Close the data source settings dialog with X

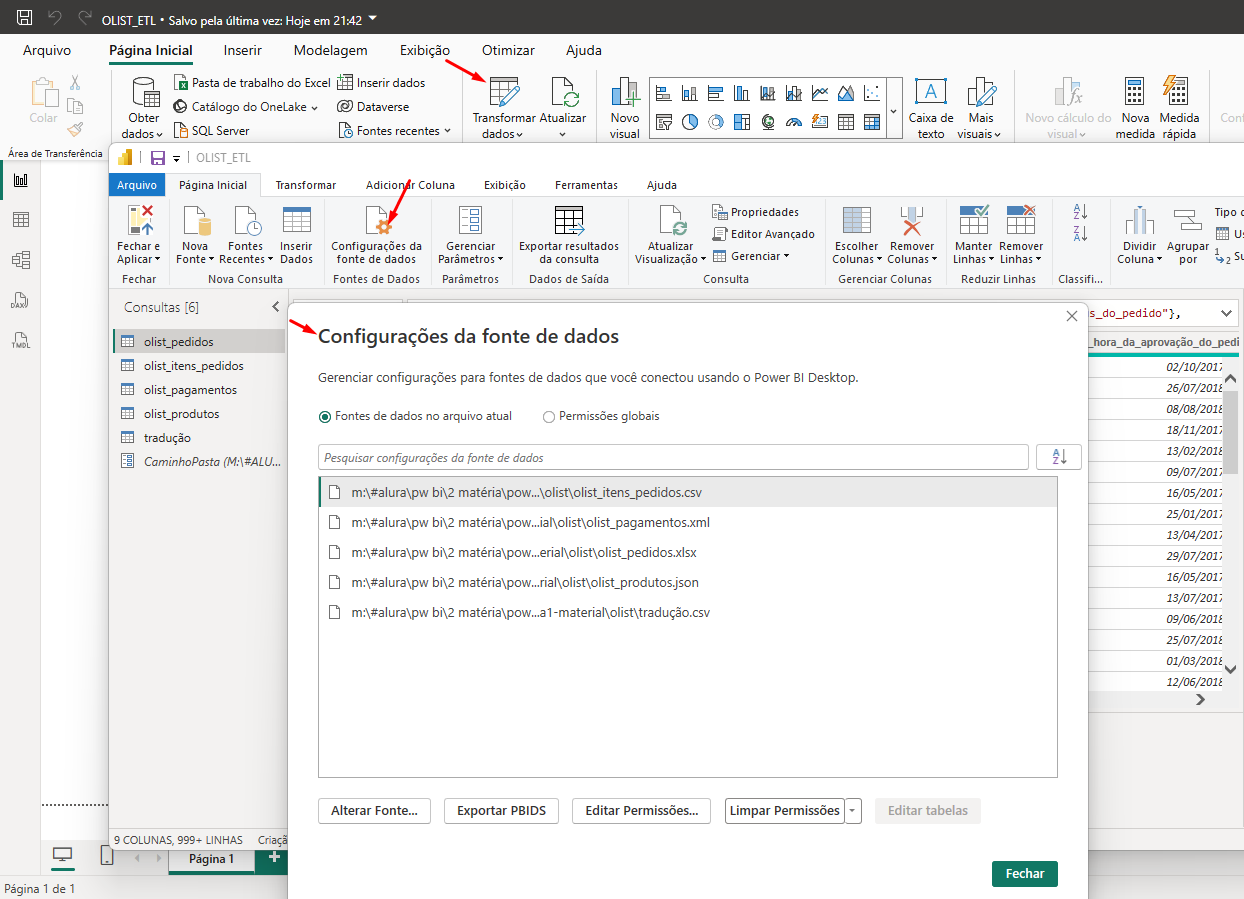[1072, 316]
